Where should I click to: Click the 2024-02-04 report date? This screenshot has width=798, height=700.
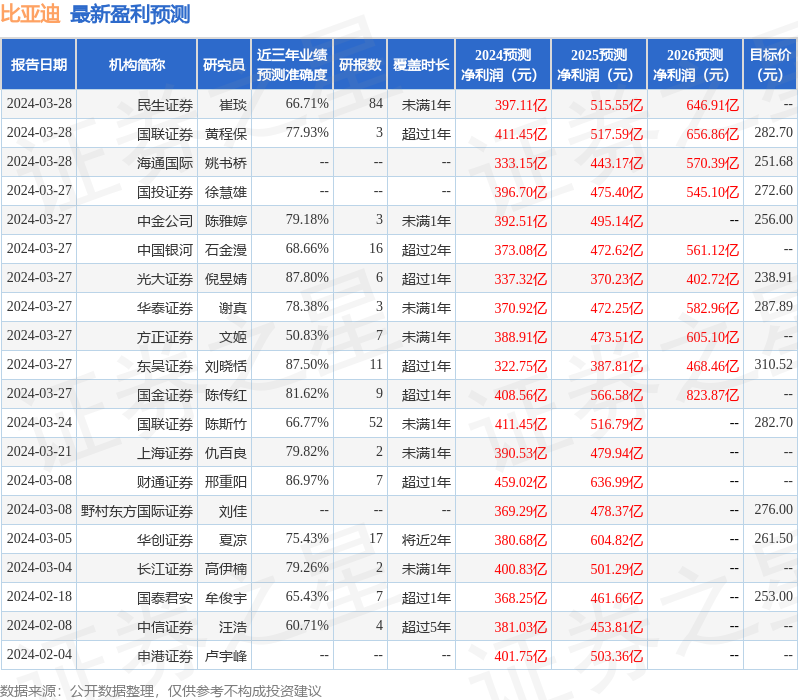tap(39, 655)
